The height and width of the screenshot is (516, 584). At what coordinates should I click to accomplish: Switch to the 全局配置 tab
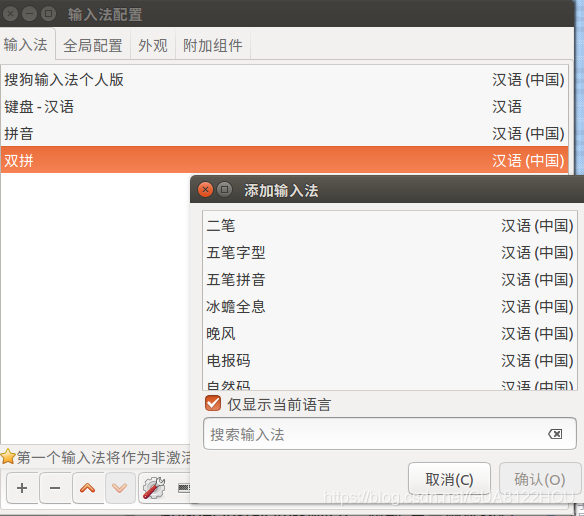click(x=93, y=46)
